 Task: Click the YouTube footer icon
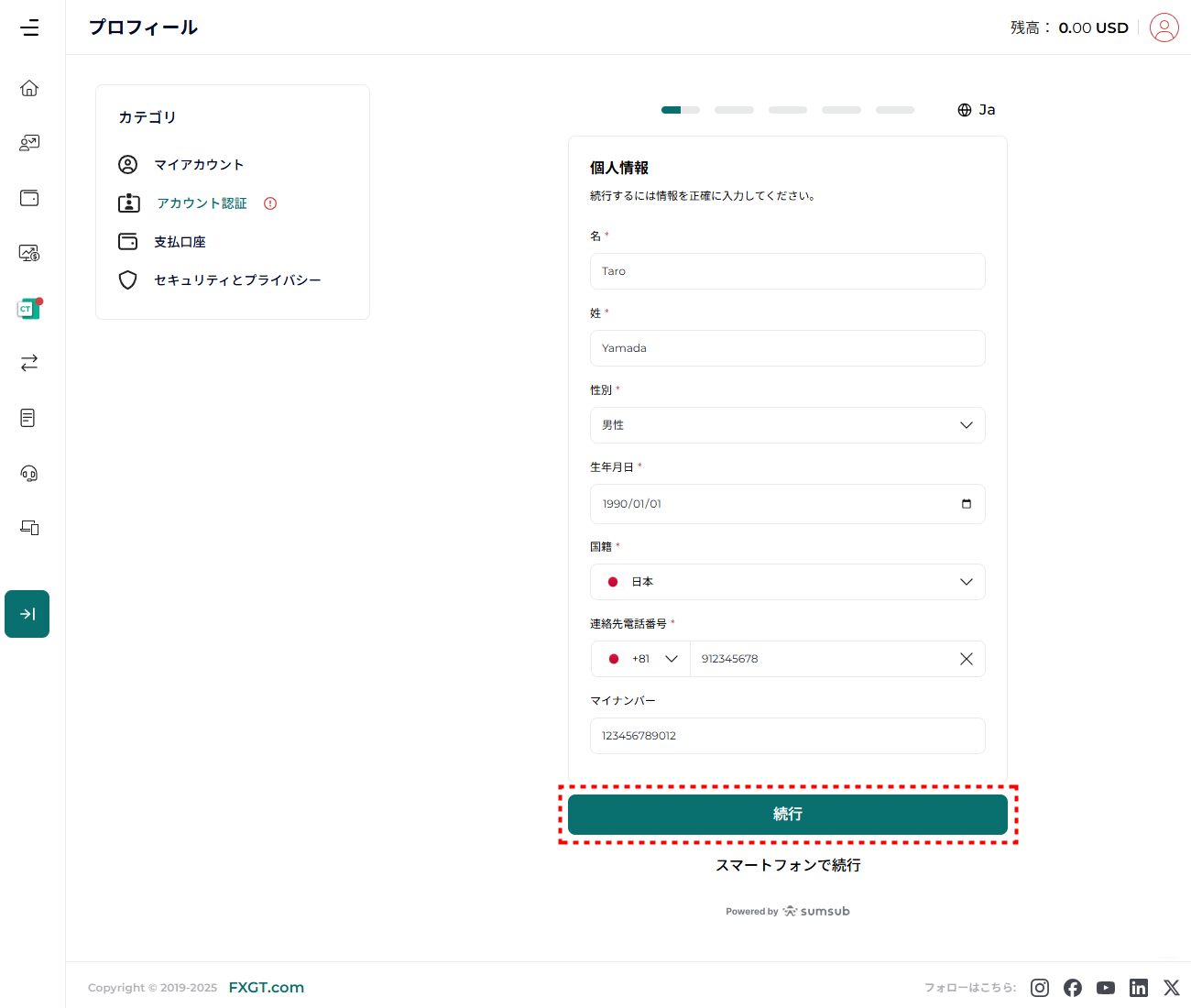click(1106, 987)
